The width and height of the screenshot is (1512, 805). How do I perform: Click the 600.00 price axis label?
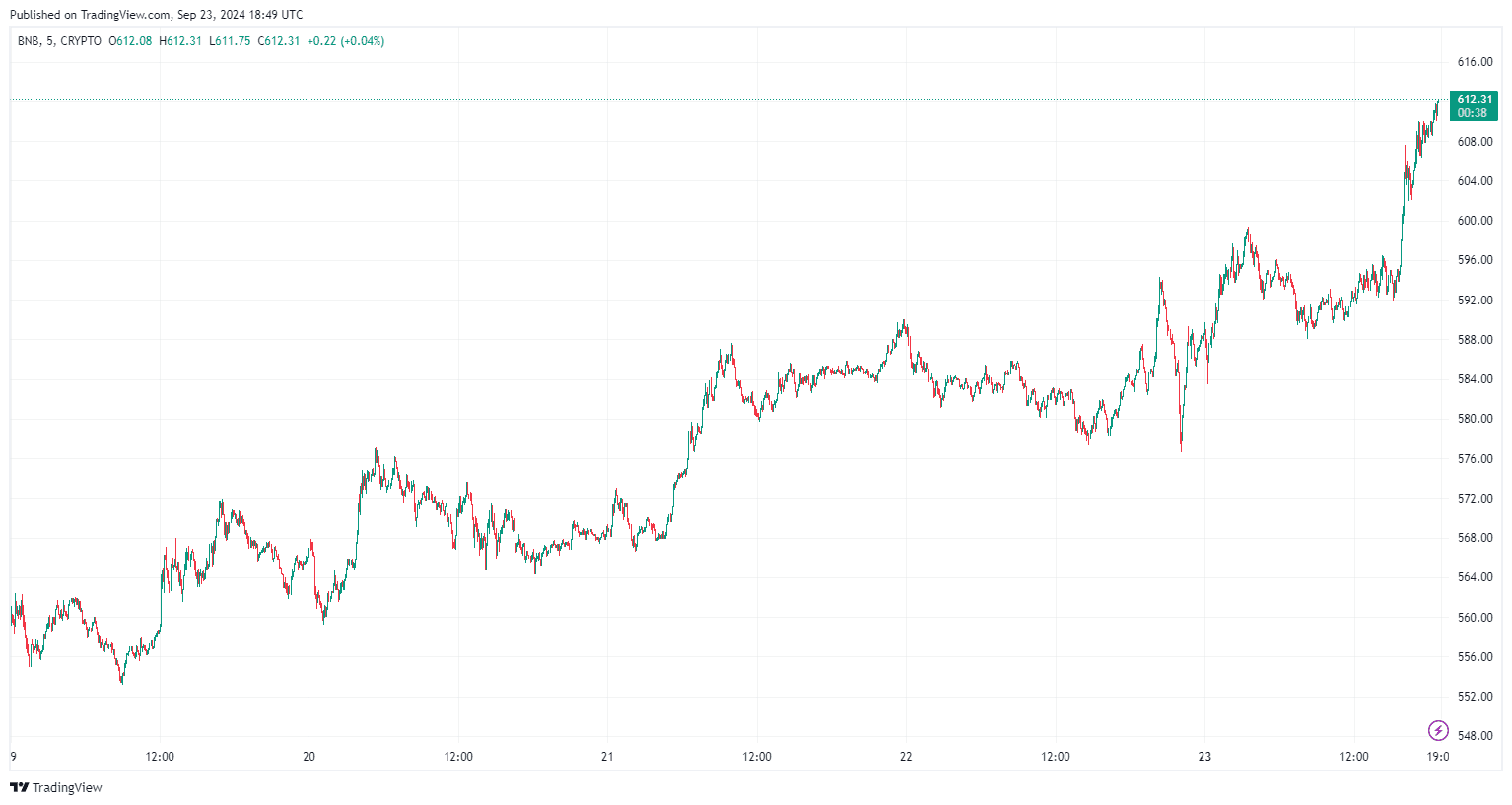coord(1475,221)
